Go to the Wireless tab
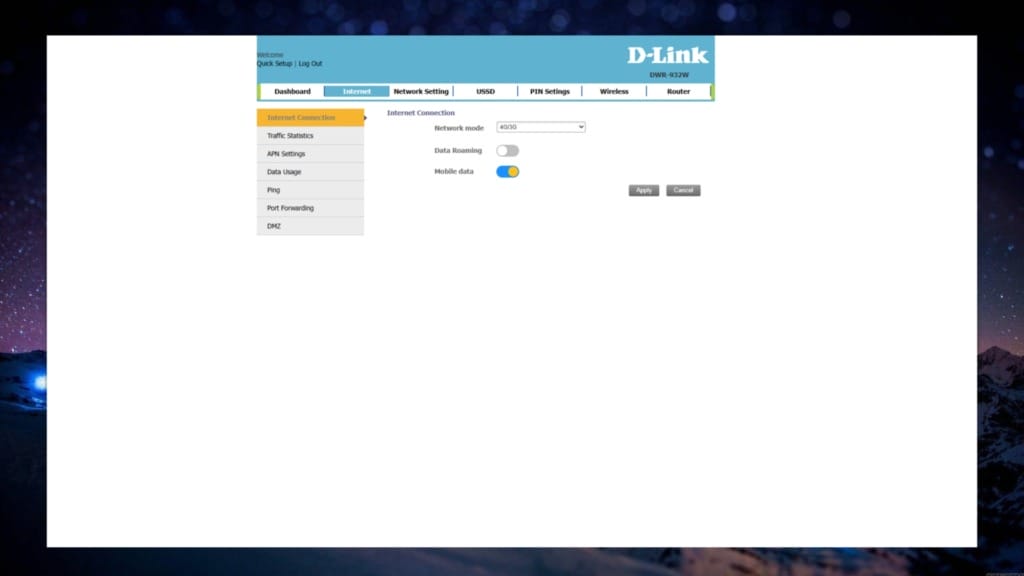The image size is (1024, 576). pos(613,91)
